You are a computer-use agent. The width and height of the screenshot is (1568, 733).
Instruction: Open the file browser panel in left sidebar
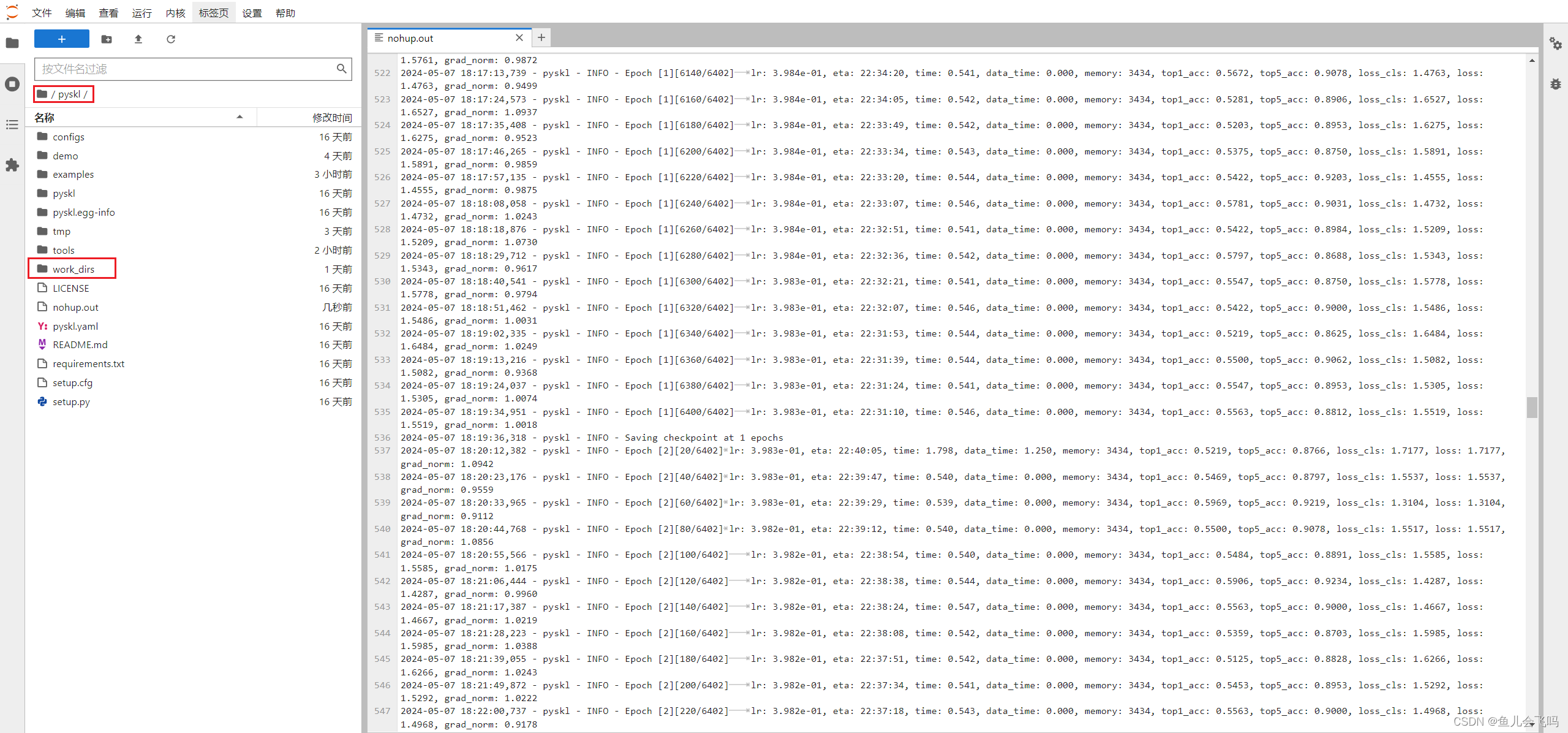12,43
